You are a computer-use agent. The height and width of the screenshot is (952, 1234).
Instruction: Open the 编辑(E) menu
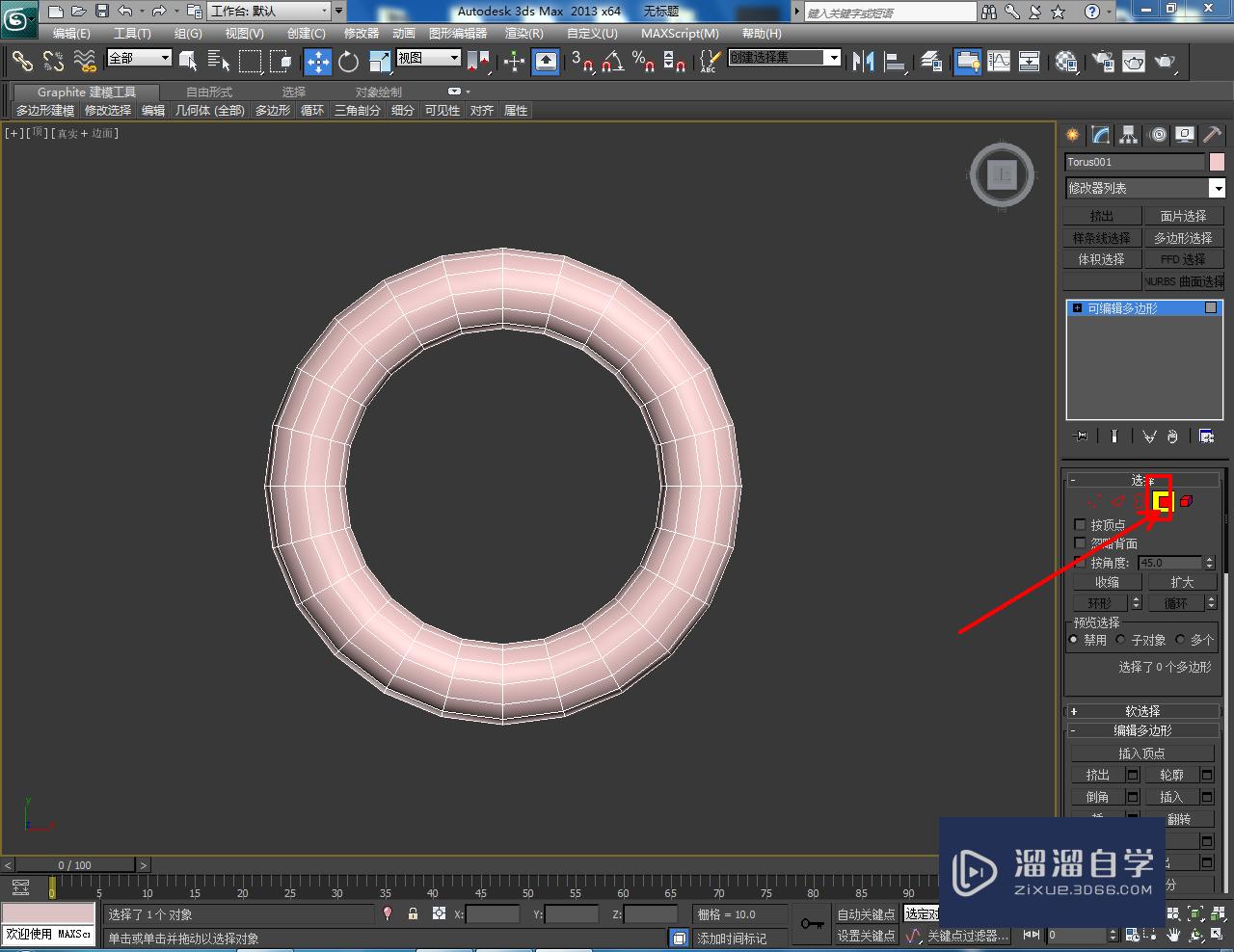71,33
